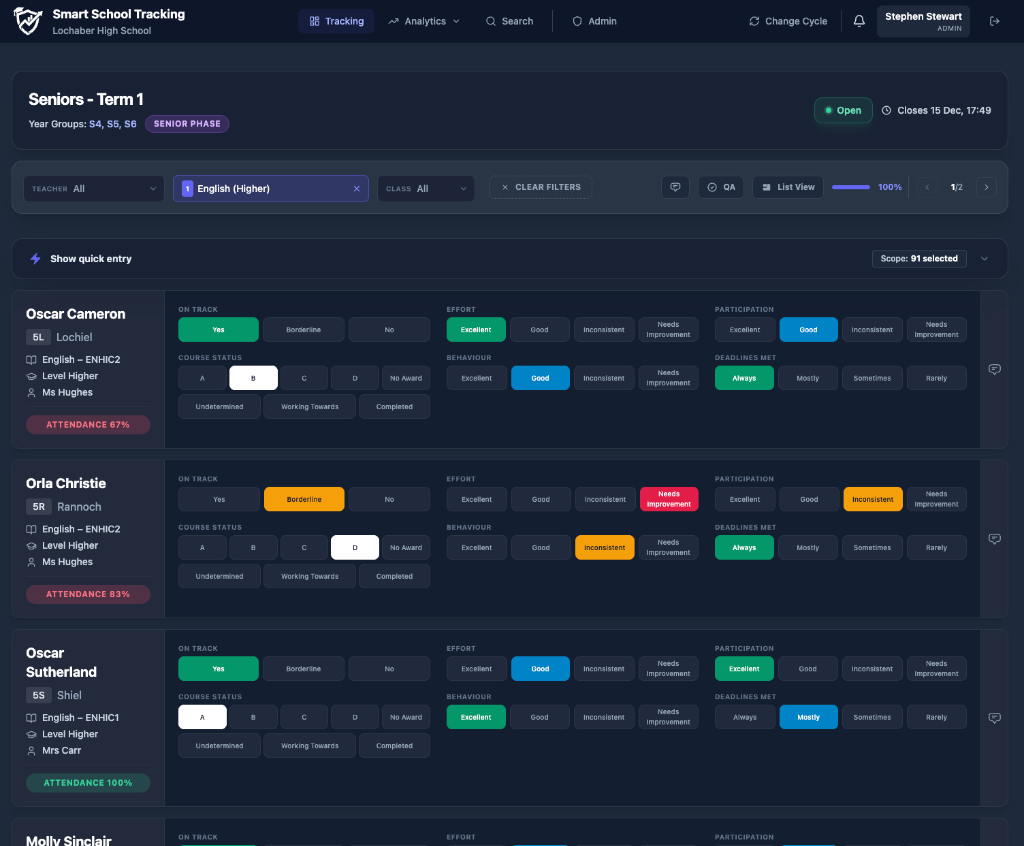Viewport: 1024px width, 846px height.
Task: Mark Orla Christie Effort as Excellent
Action: click(x=476, y=499)
